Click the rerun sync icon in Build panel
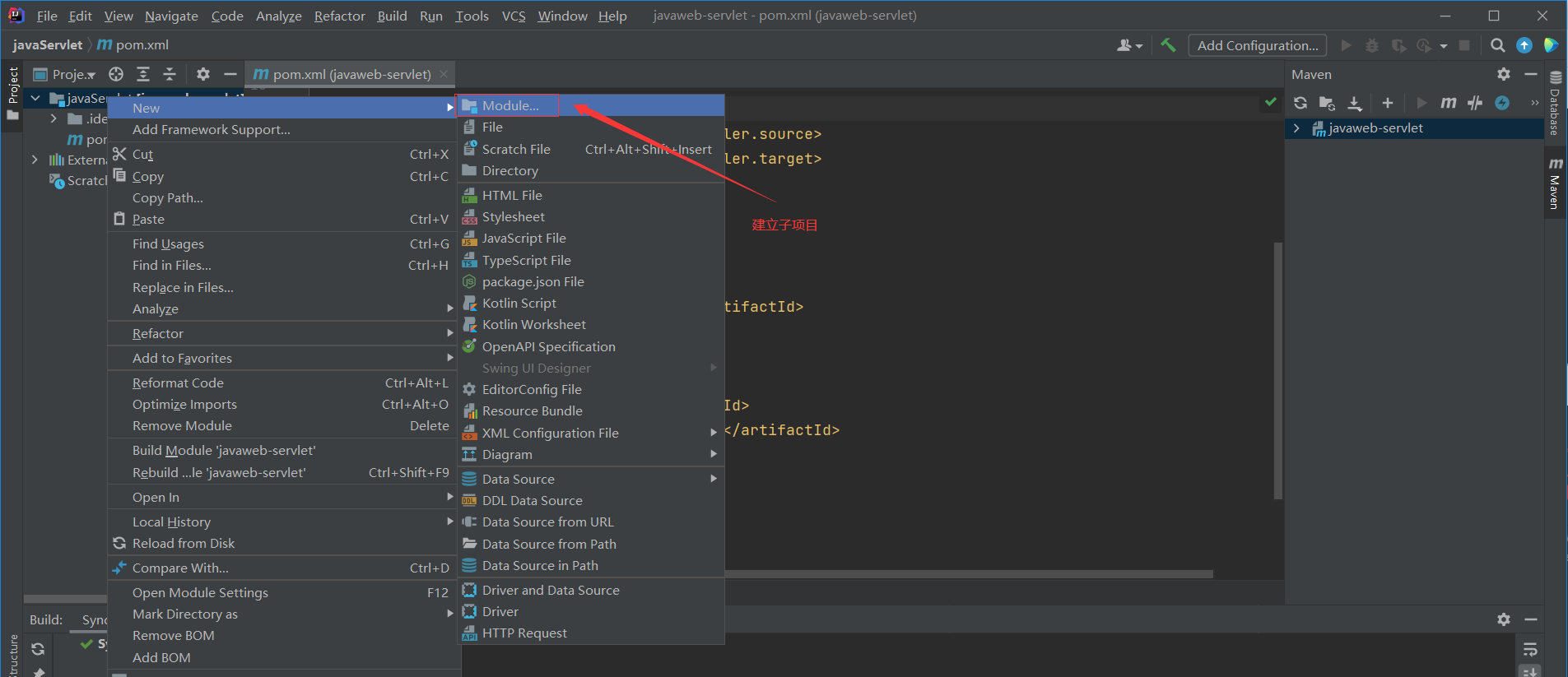Image resolution: width=1568 pixels, height=677 pixels. [38, 649]
